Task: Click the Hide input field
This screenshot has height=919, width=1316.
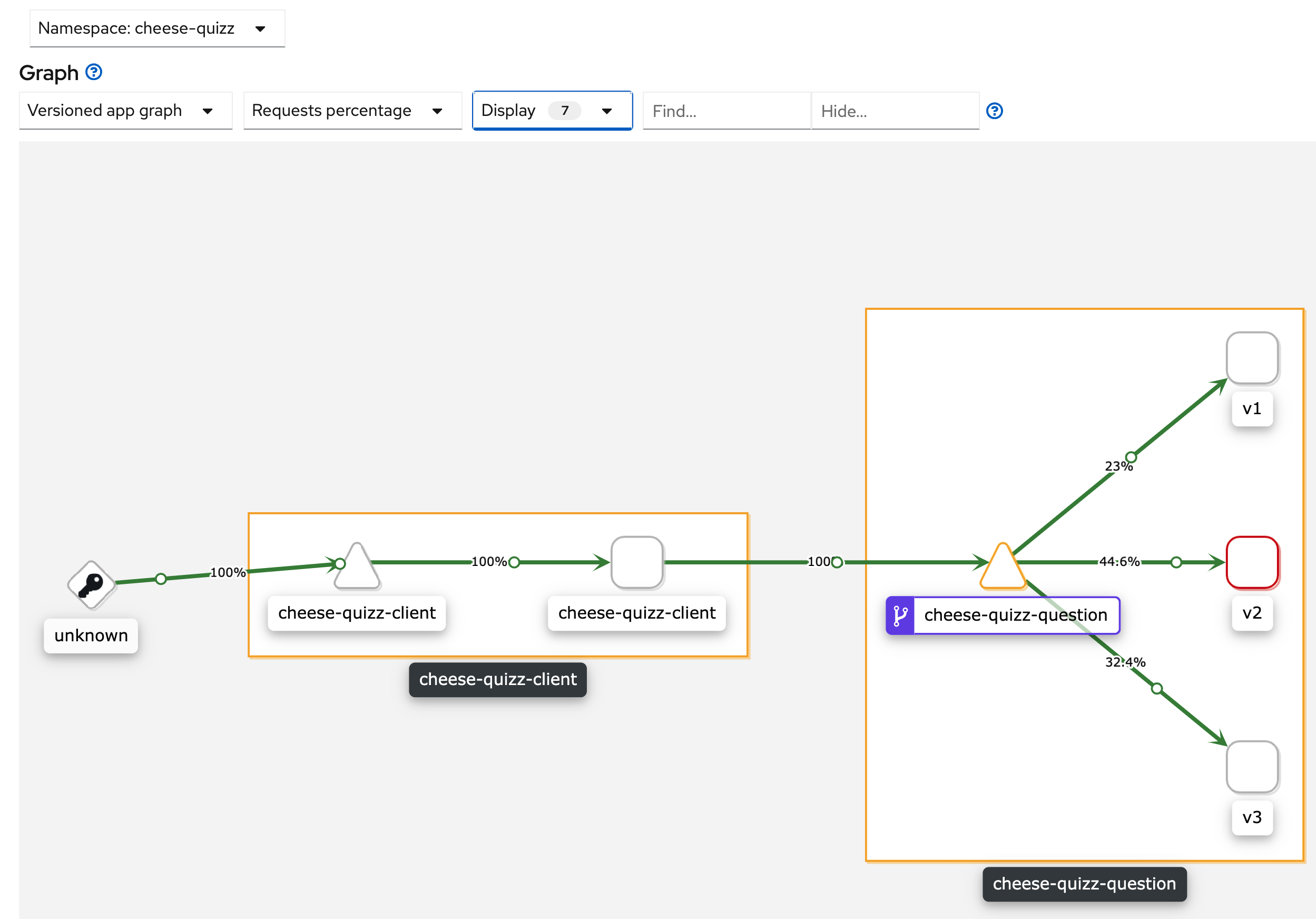Action: click(895, 111)
